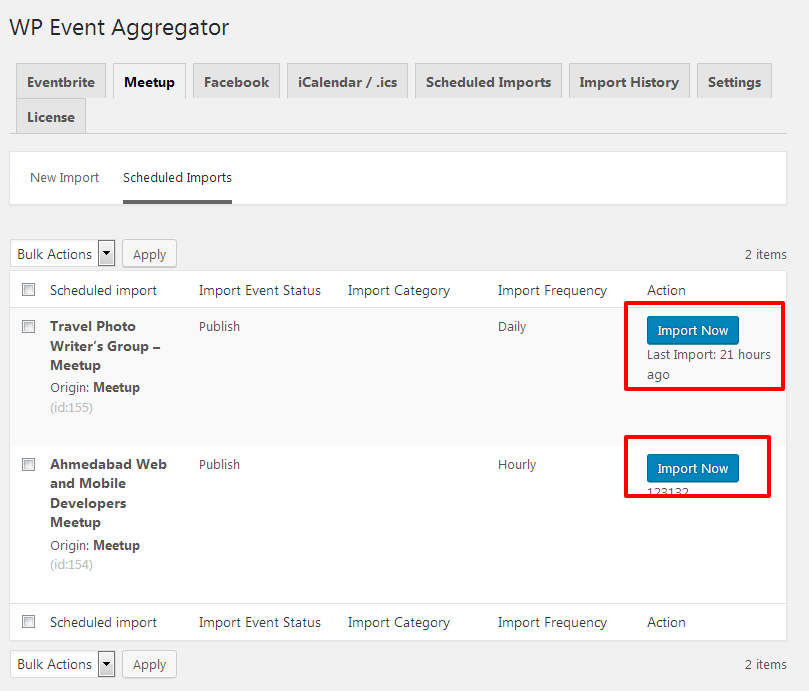
Task: Open the Travel Photo Writer's Group – Meetup title
Action: (x=105, y=346)
